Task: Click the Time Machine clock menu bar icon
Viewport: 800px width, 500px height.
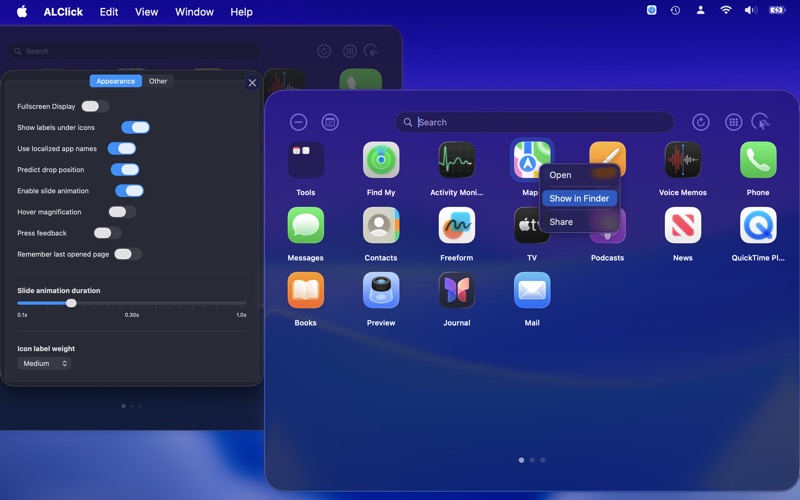Action: point(675,10)
